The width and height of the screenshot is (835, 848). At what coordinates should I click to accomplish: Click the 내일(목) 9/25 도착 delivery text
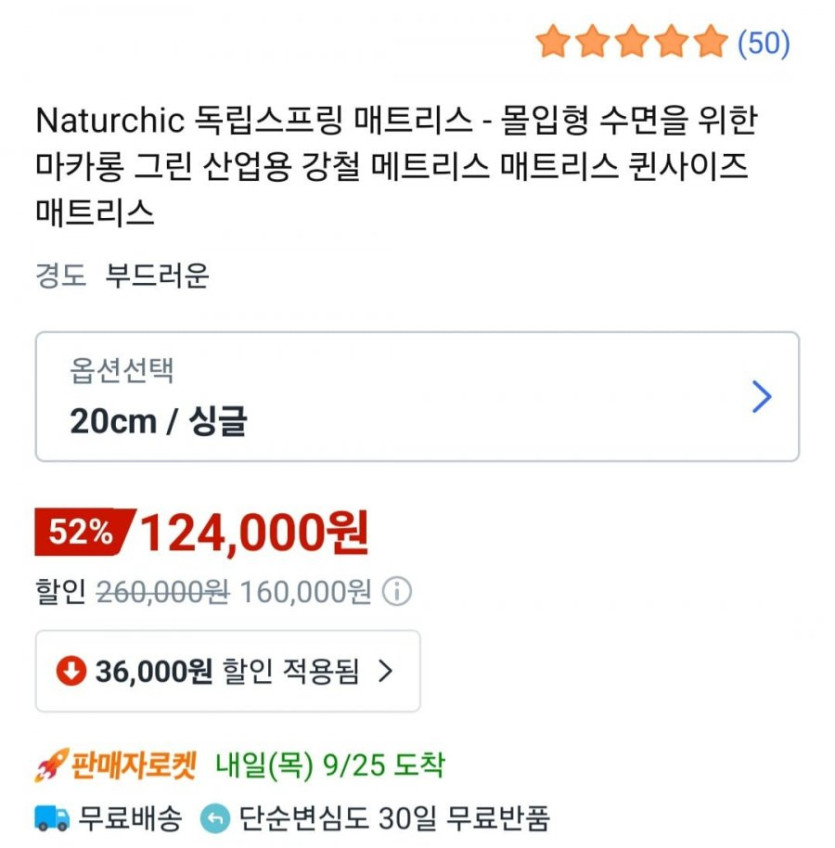(330, 767)
